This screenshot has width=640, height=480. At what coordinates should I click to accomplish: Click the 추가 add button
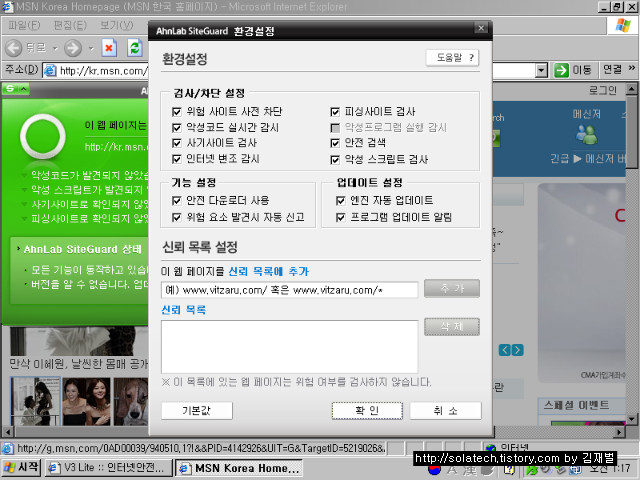pos(452,289)
